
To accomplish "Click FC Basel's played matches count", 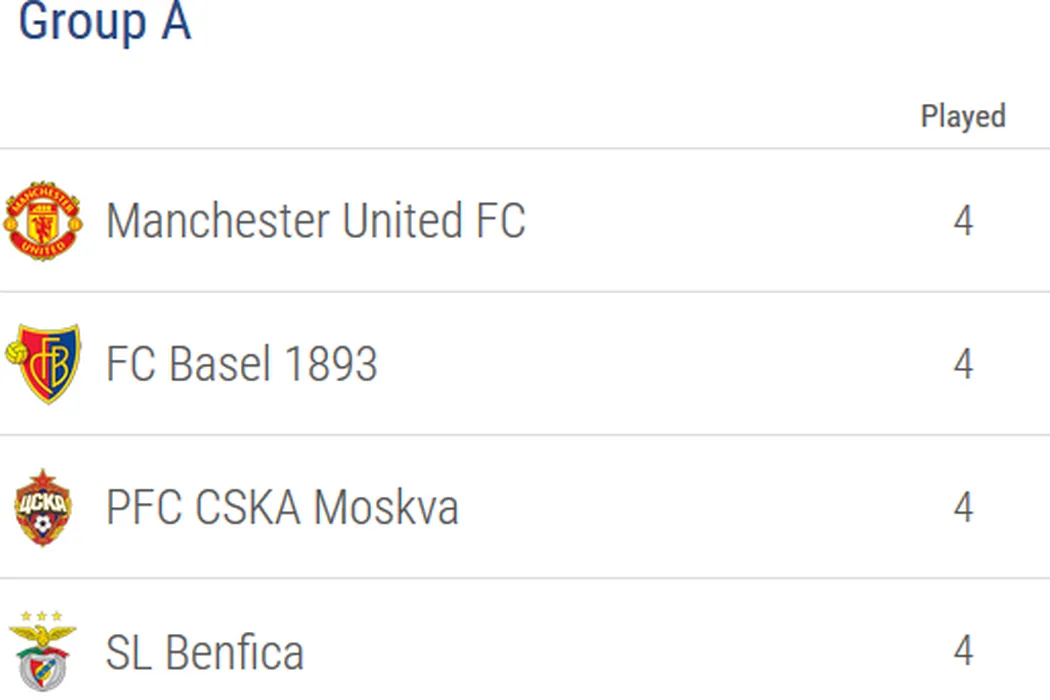I will coord(962,364).
